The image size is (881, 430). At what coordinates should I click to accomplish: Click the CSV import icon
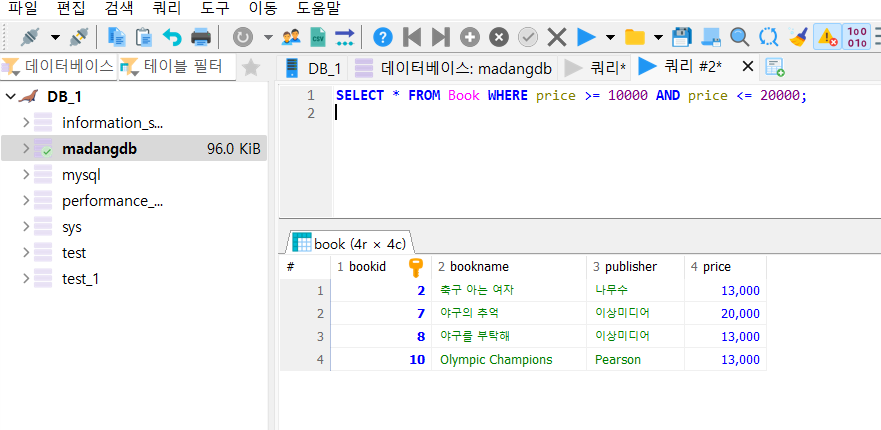[319, 38]
